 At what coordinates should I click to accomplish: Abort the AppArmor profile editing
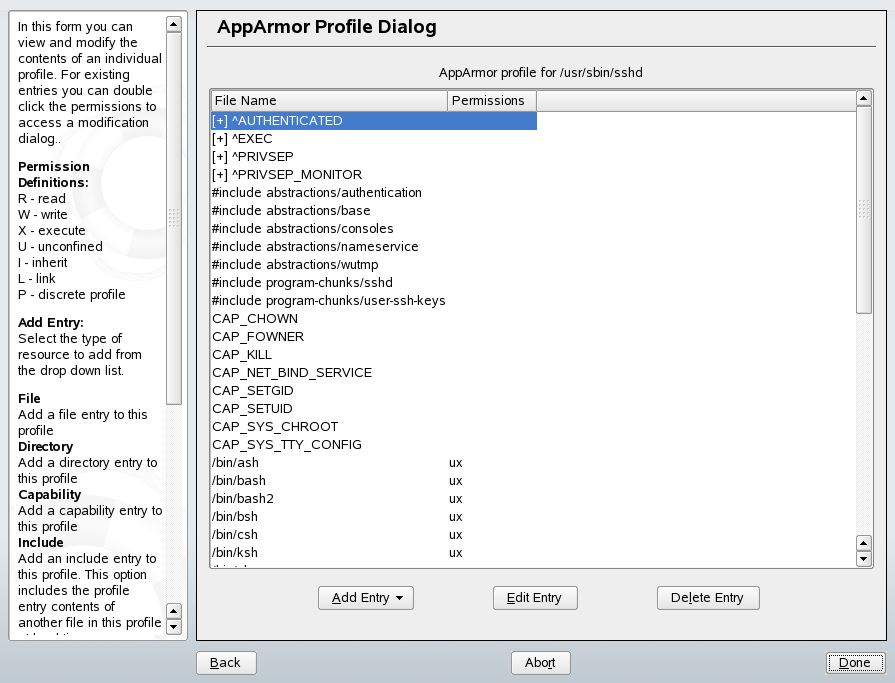click(540, 662)
